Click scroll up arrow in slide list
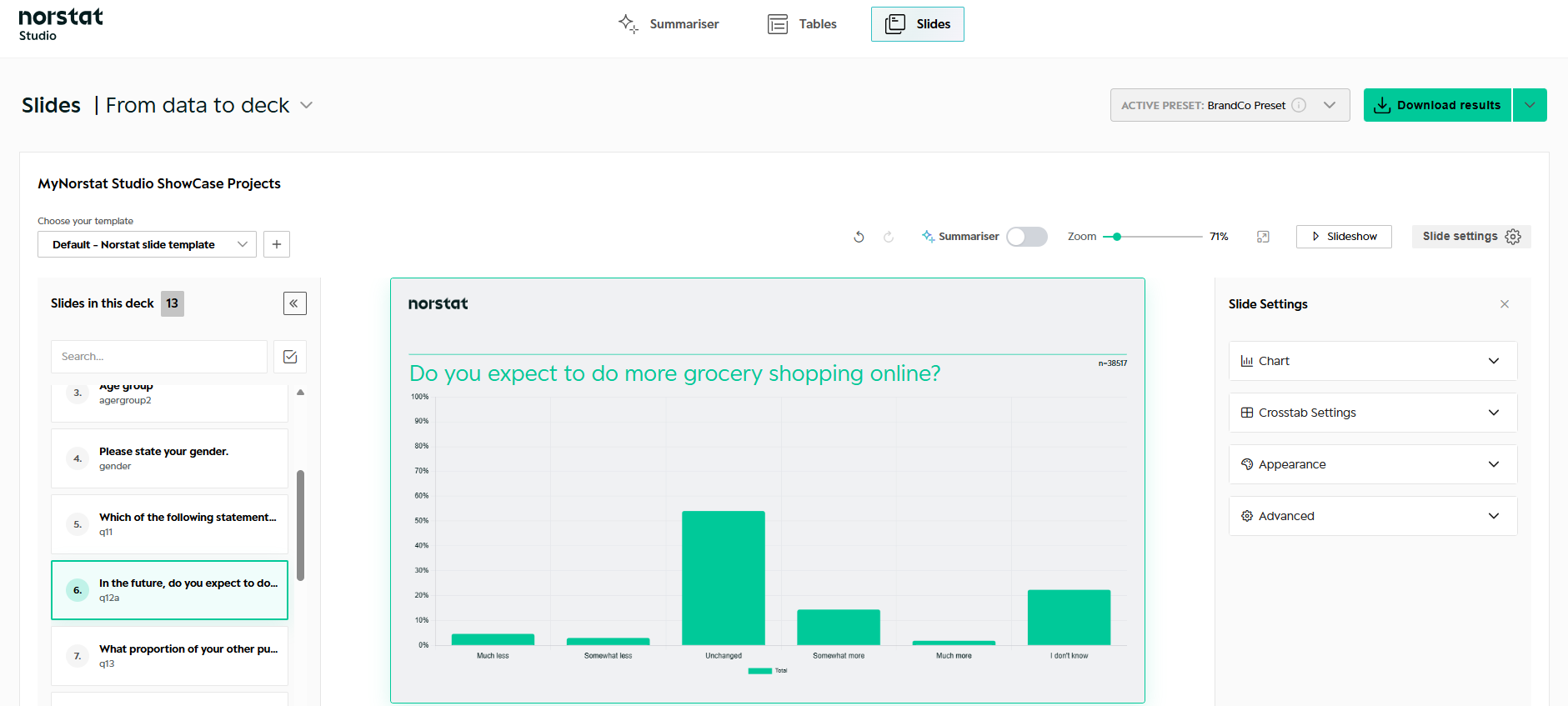Image resolution: width=1568 pixels, height=706 pixels. 300,392
